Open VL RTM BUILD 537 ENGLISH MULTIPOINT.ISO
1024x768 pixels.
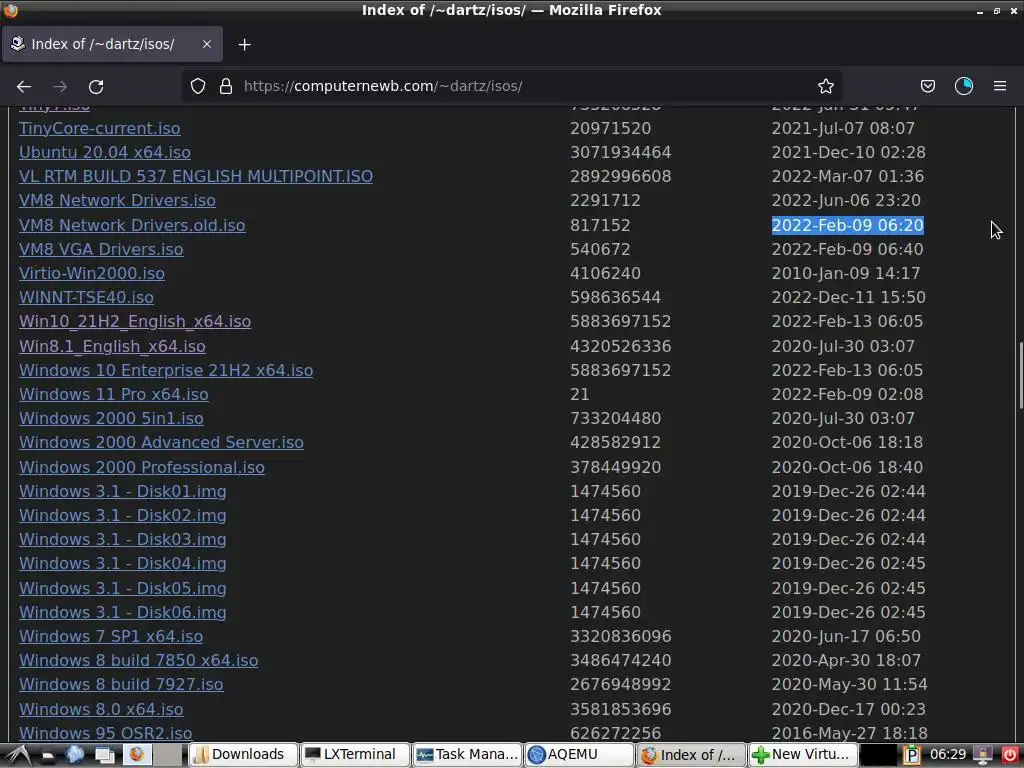click(196, 176)
